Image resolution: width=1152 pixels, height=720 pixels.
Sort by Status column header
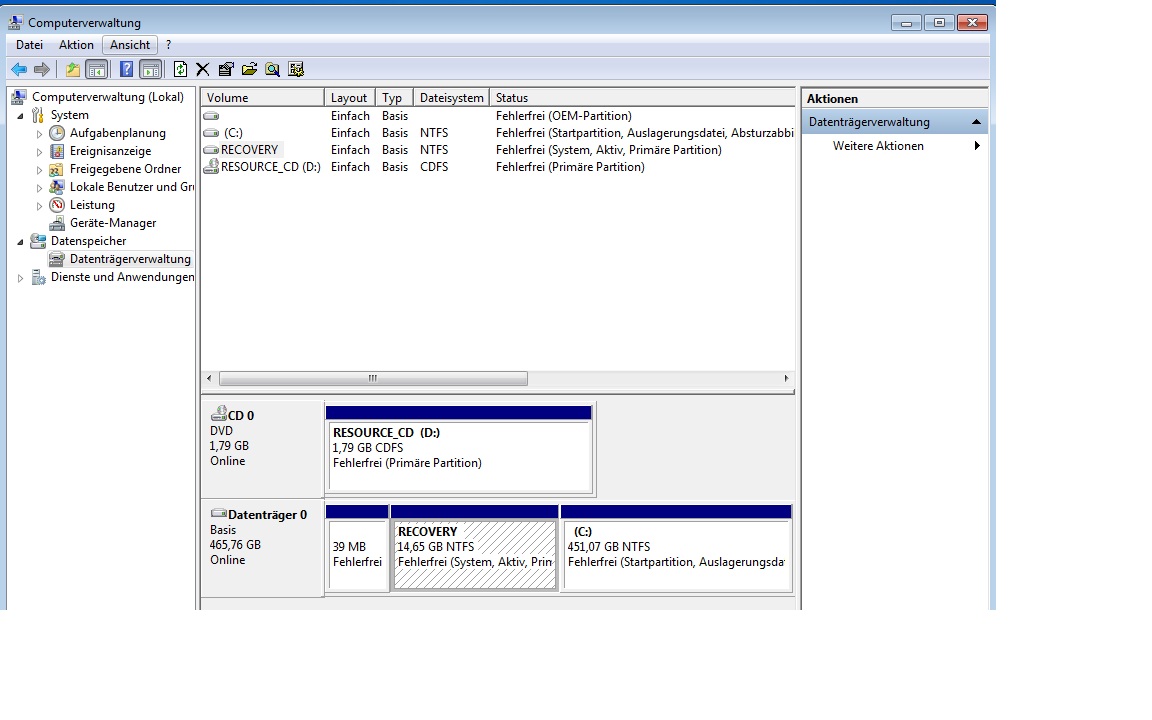642,98
